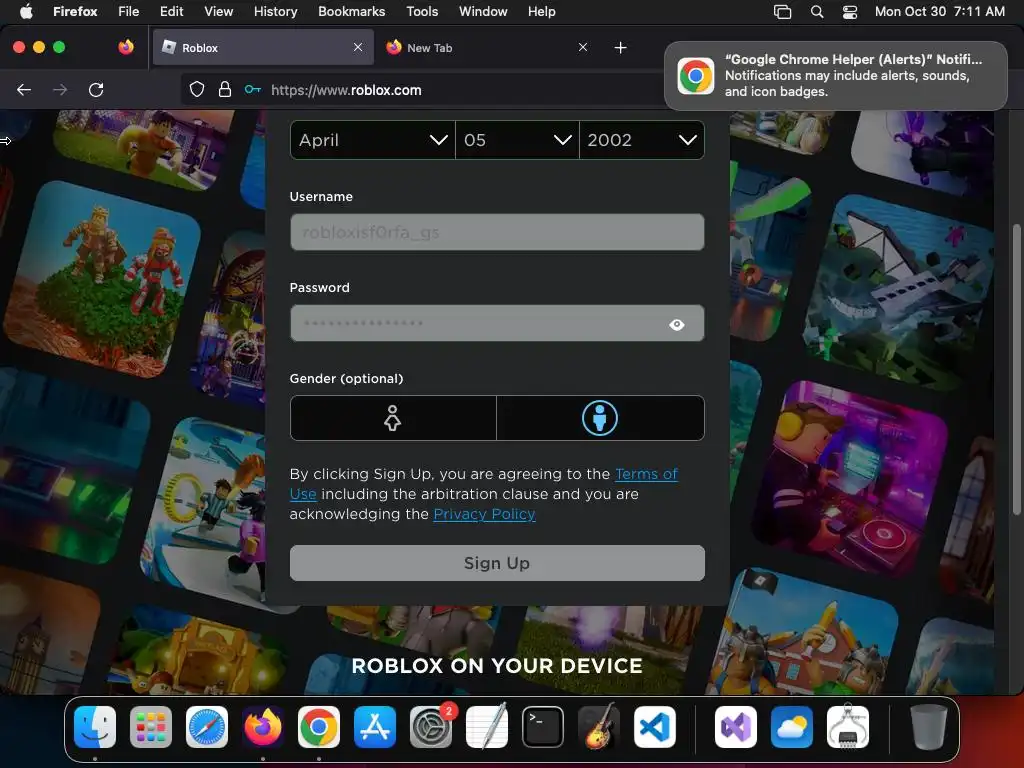This screenshot has height=768, width=1024.
Task: Open GarageBand from the dock
Action: 599,727
